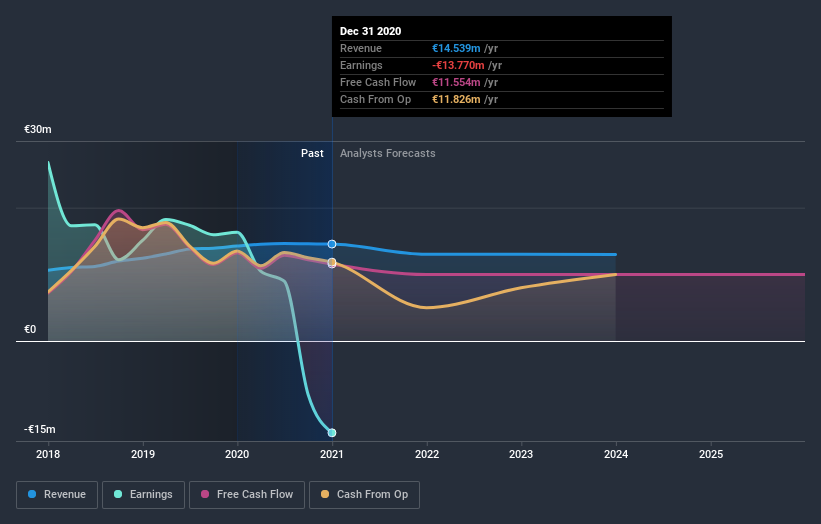
Task: Toggle the Earnings legend button
Action: [x=143, y=495]
